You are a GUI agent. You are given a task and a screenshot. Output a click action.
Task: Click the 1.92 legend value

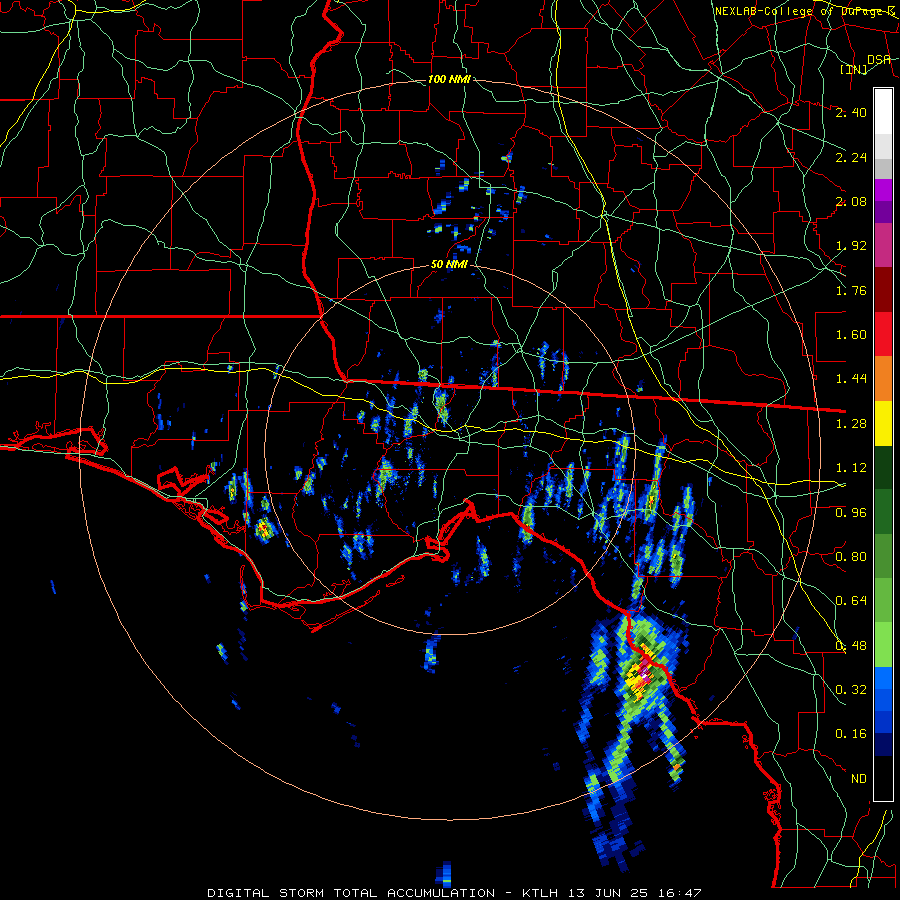pyautogui.click(x=851, y=246)
